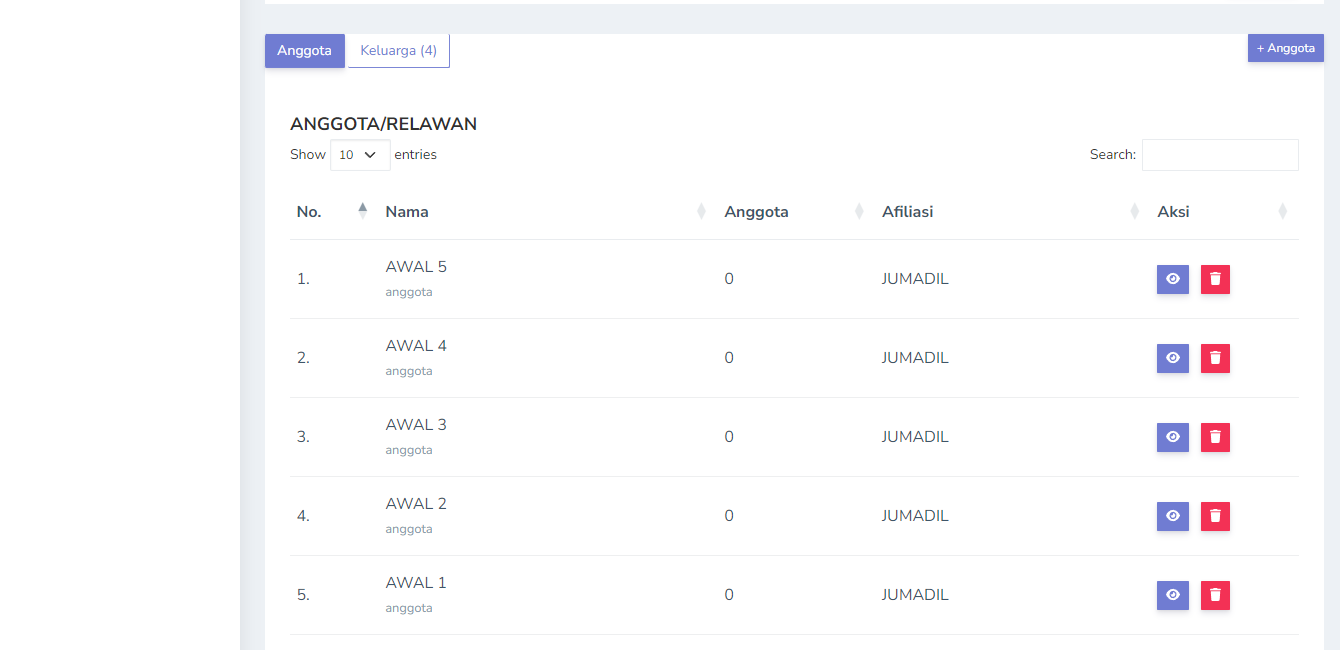This screenshot has width=1340, height=650.
Task: Switch to the Keluarga (4) tab
Action: (x=398, y=51)
